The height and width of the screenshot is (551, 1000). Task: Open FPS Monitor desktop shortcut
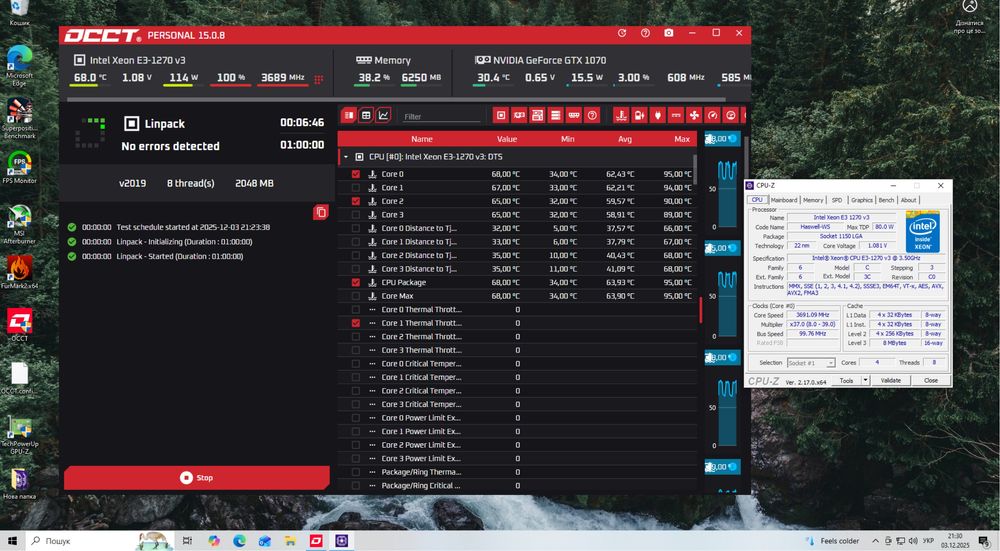pos(19,168)
